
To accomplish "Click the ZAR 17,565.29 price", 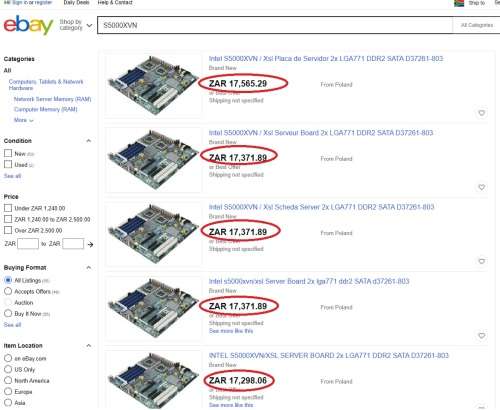I will click(x=238, y=84).
